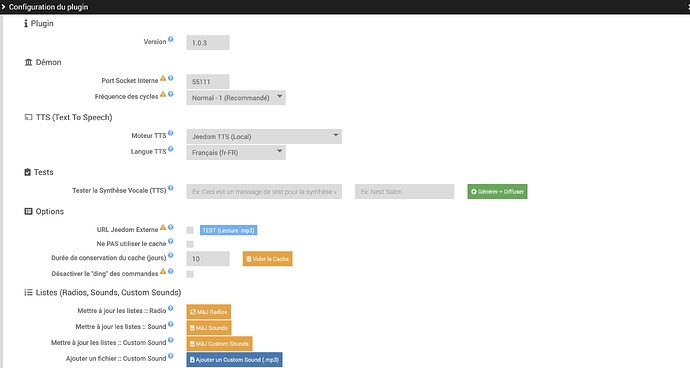Click help icon next to URL Jeedom Externe
The height and width of the screenshot is (368, 690).
tap(171, 227)
